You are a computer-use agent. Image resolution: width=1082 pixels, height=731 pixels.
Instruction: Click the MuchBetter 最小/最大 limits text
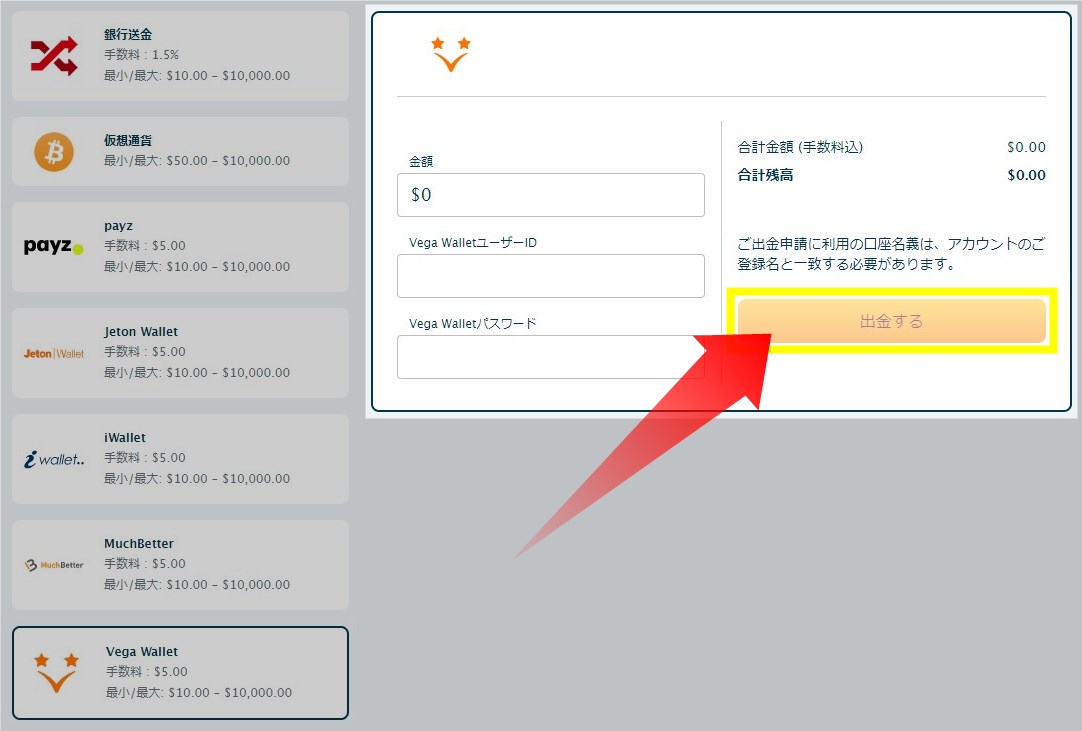click(x=197, y=585)
